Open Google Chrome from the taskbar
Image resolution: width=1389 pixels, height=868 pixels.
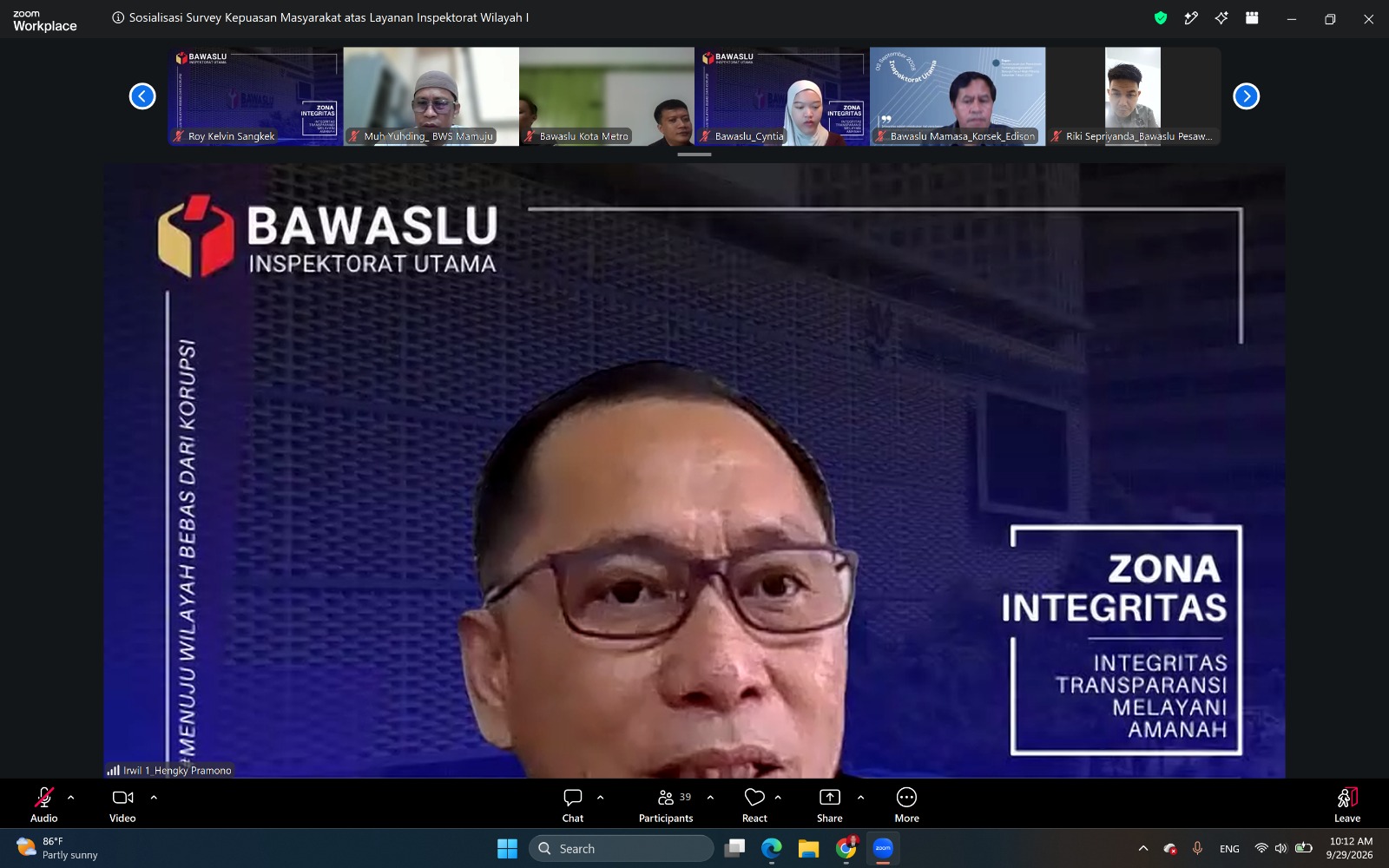846,848
